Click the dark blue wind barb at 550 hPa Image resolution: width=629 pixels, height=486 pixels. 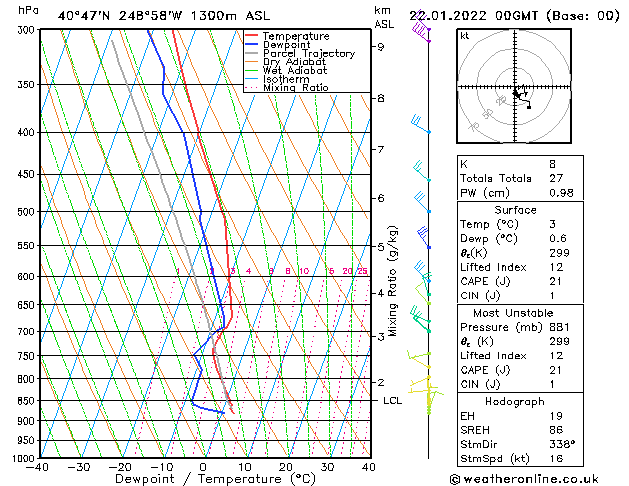click(x=424, y=237)
